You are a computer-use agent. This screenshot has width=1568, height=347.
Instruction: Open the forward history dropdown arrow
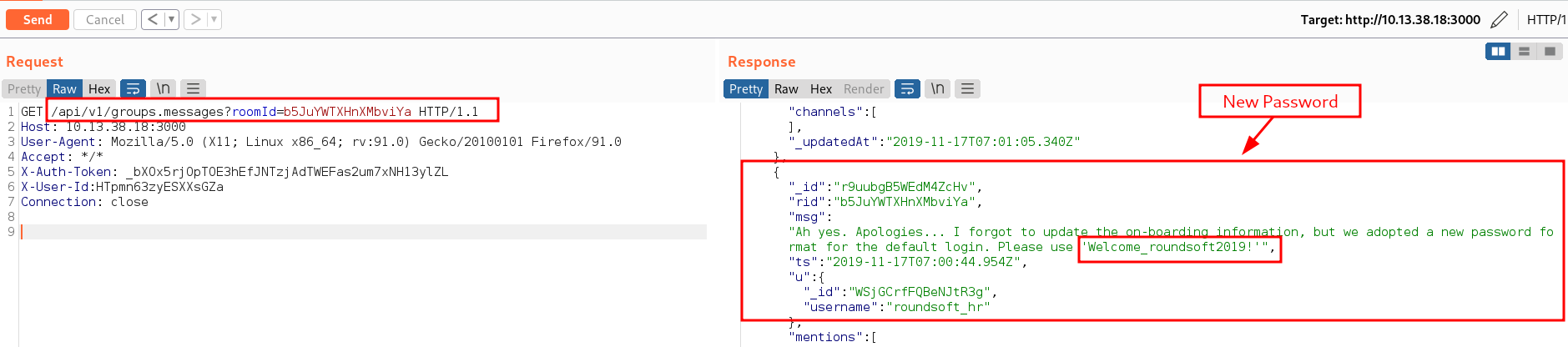click(214, 19)
